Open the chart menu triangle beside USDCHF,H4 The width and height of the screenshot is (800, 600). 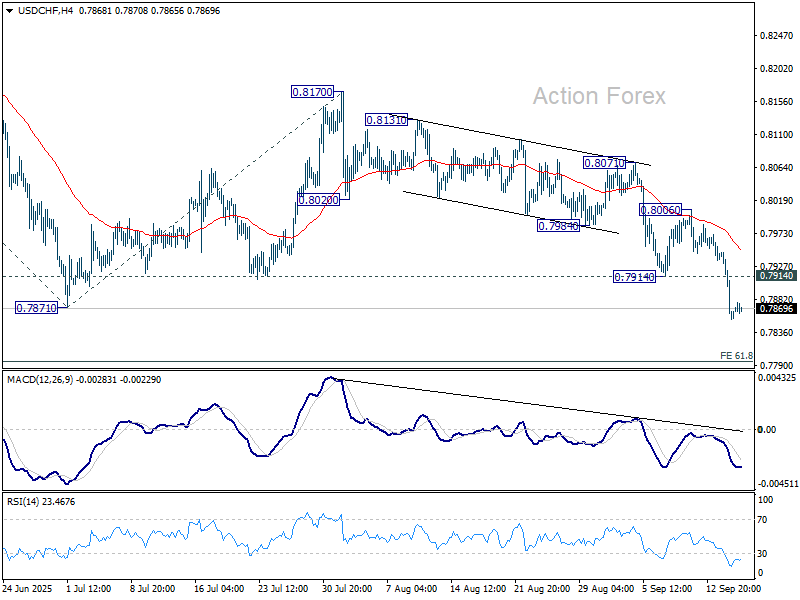pyautogui.click(x=10, y=11)
